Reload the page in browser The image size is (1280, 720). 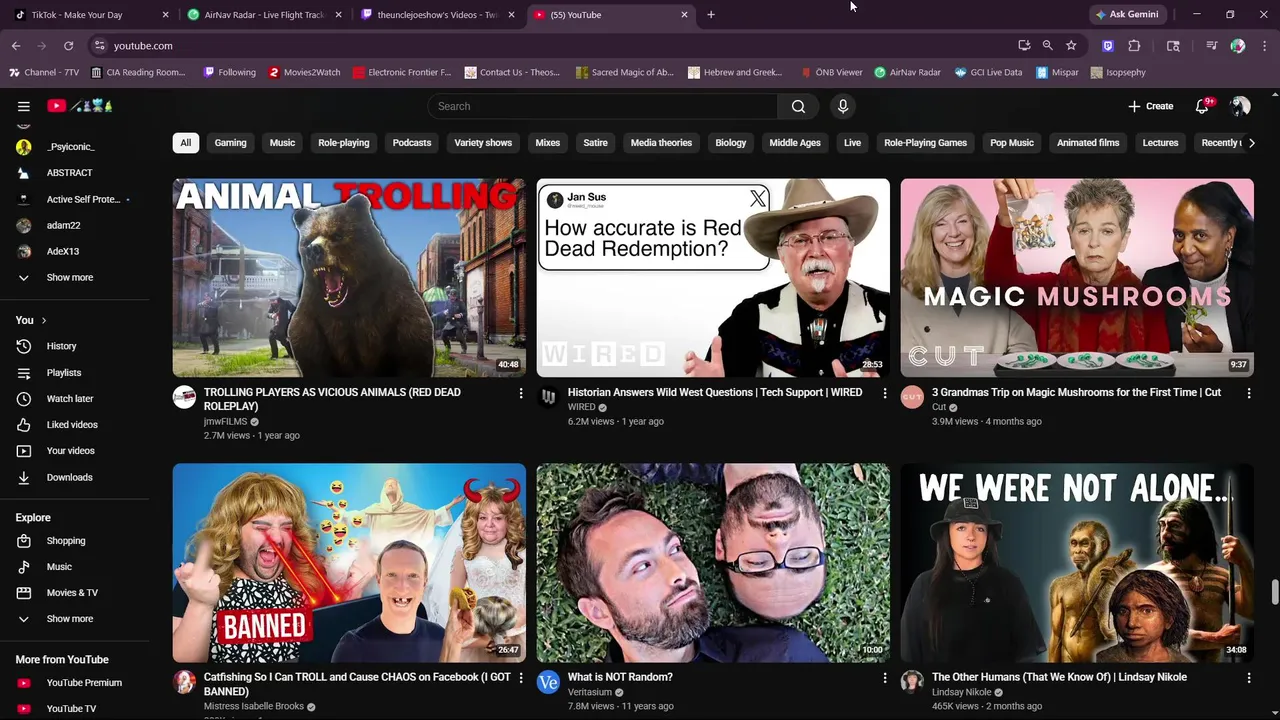click(x=68, y=46)
